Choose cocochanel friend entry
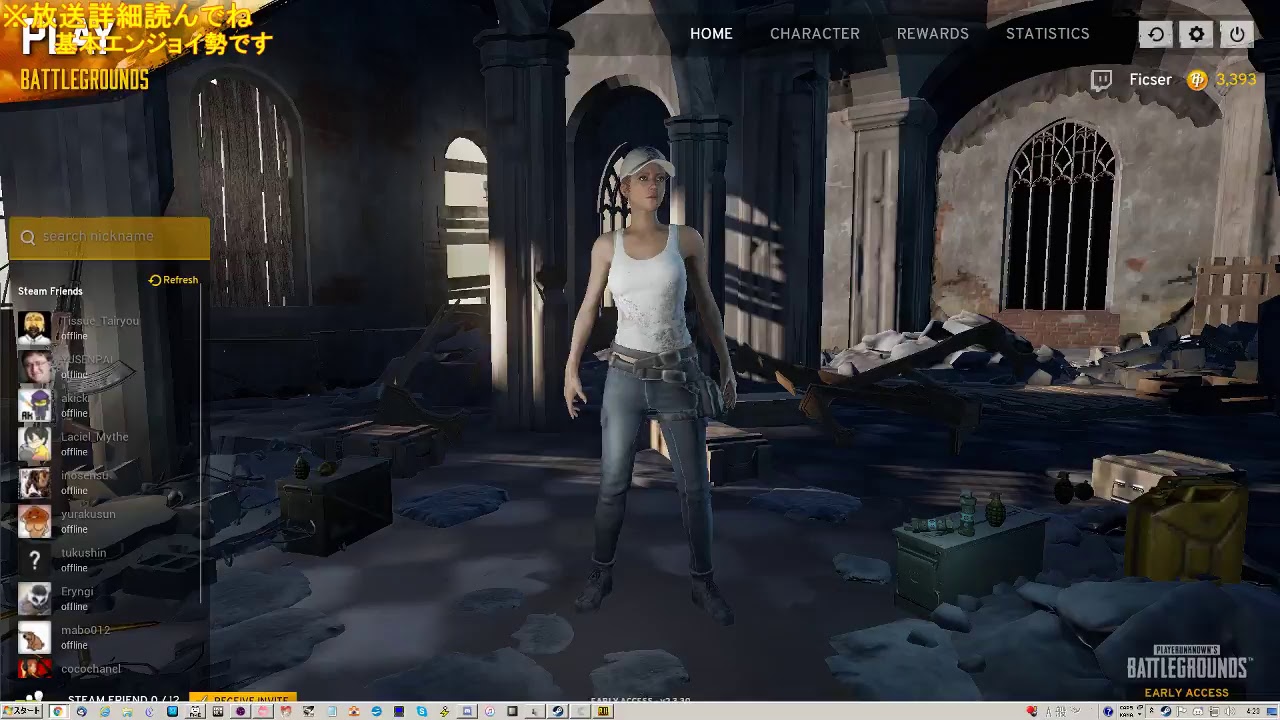Image resolution: width=1280 pixels, height=720 pixels. pos(90,669)
